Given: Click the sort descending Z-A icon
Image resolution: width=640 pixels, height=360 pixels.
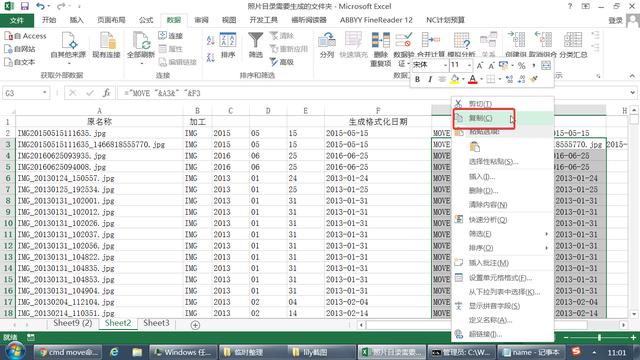Looking at the screenshot, I should click(x=211, y=58).
